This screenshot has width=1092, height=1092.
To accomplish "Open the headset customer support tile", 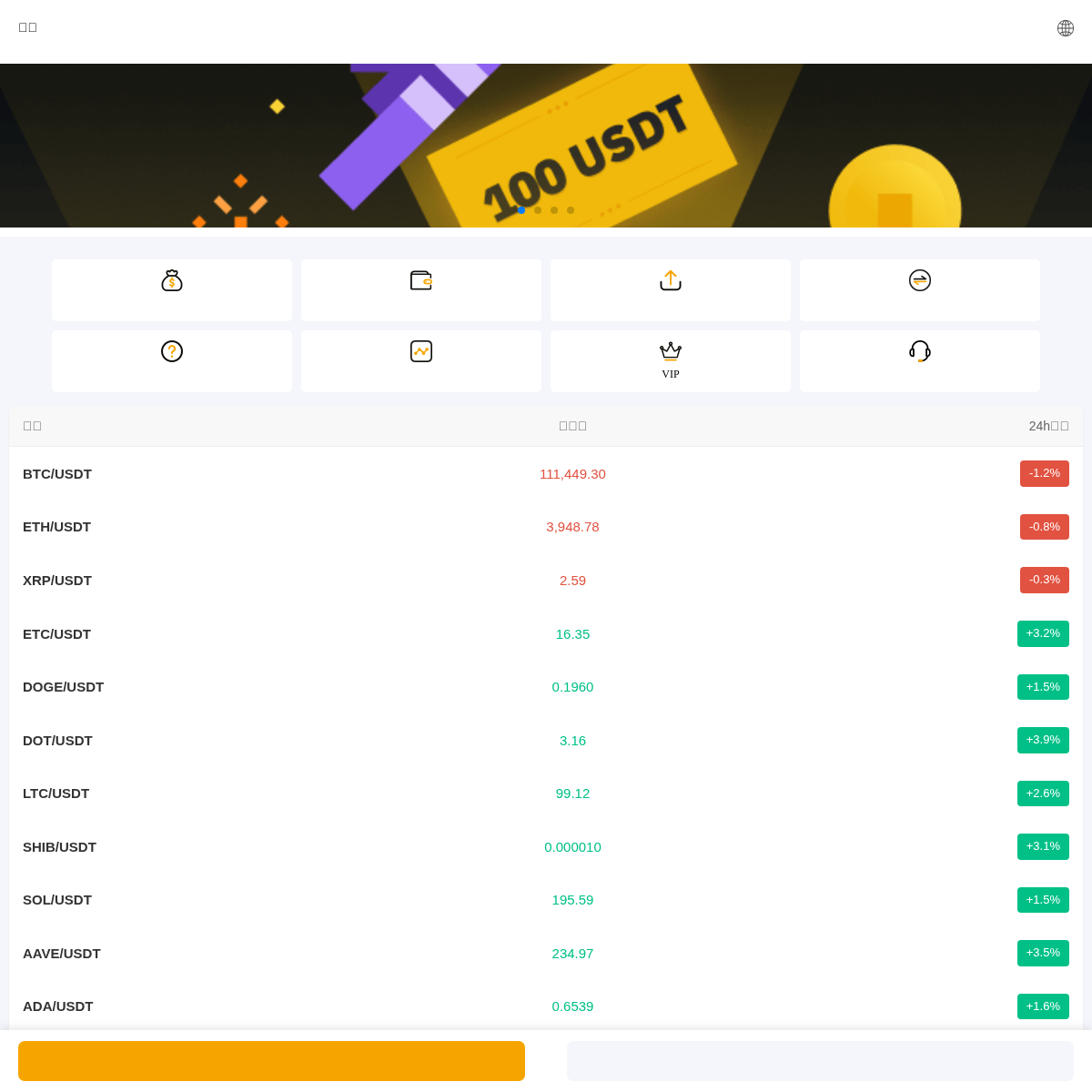I will click(920, 360).
